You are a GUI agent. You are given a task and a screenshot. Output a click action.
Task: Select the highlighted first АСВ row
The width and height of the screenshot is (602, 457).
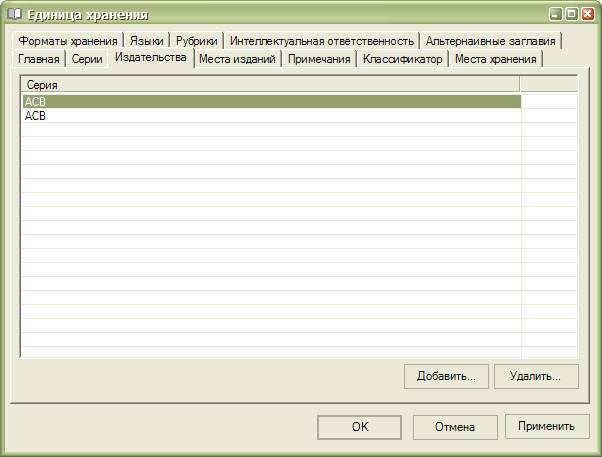point(270,101)
